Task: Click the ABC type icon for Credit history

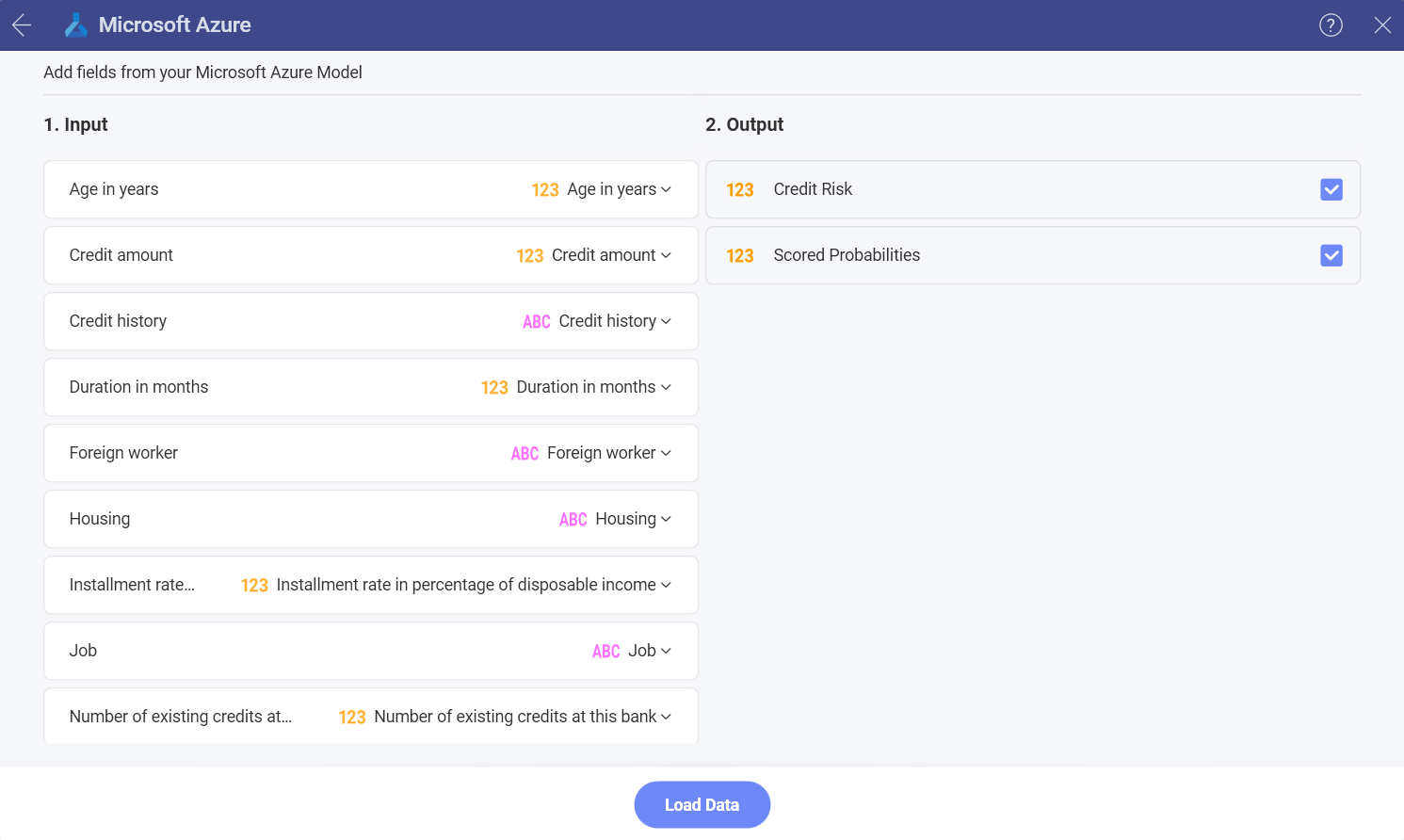Action: (537, 322)
